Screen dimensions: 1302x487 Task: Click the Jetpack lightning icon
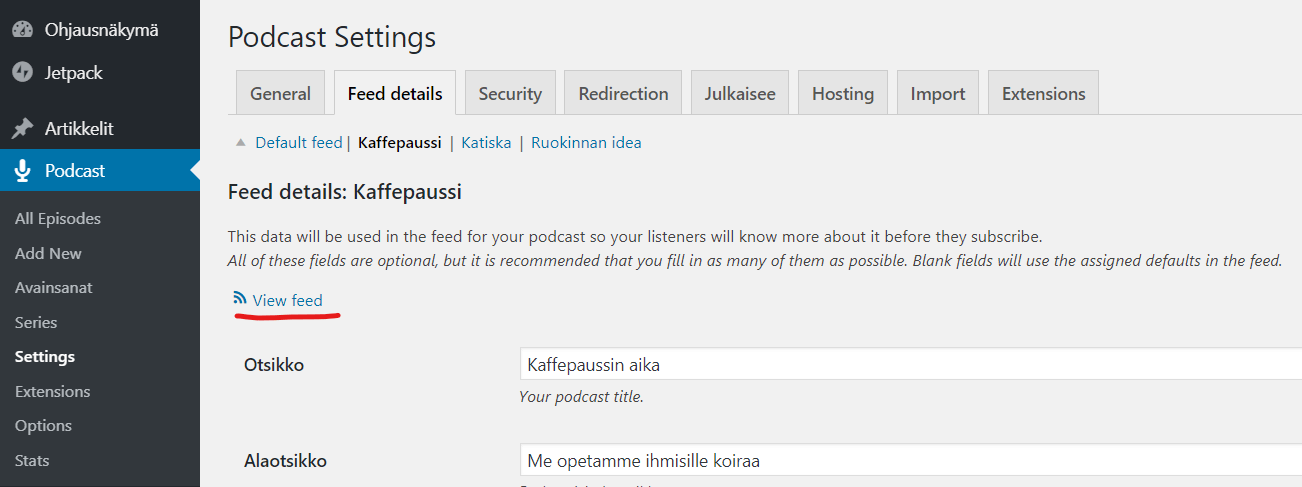(22, 73)
